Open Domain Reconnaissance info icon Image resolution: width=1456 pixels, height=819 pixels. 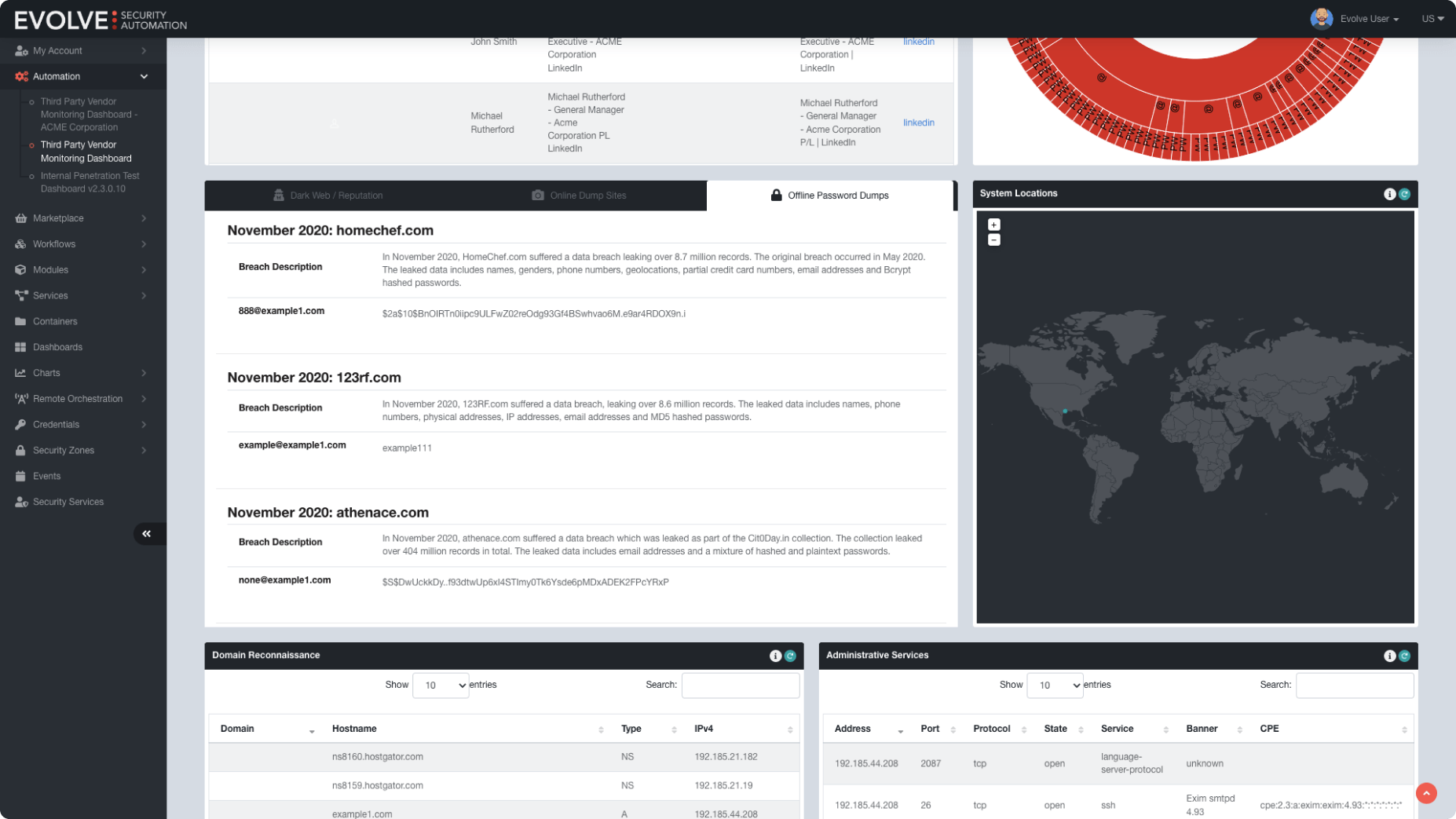coord(775,656)
